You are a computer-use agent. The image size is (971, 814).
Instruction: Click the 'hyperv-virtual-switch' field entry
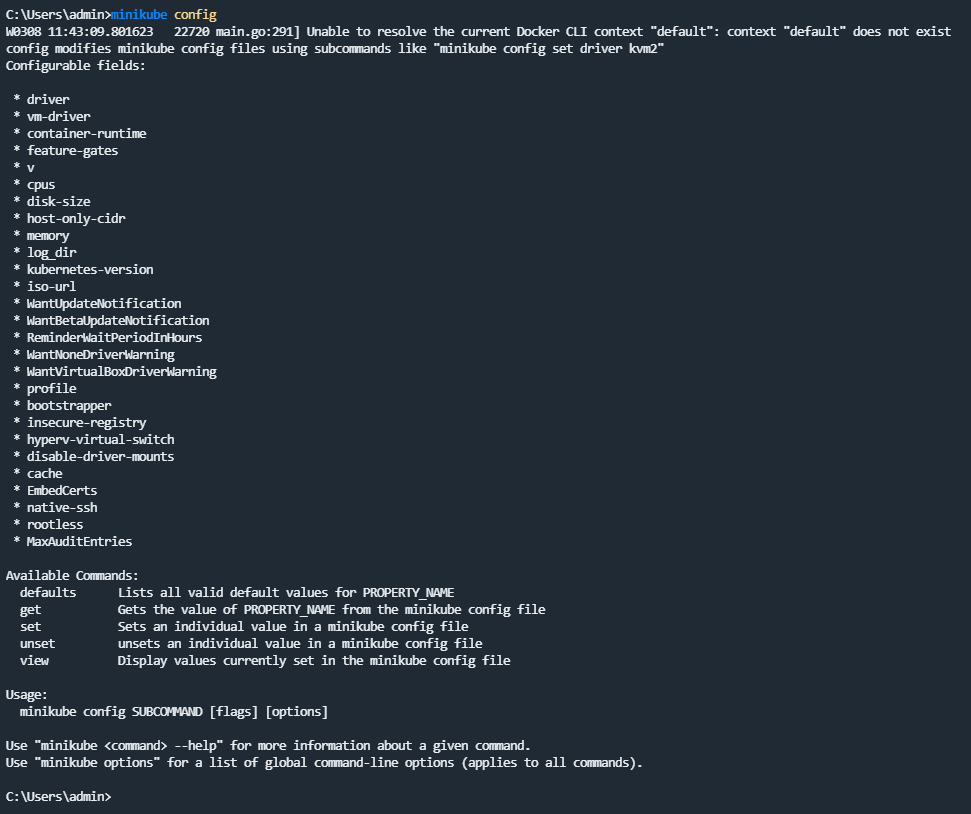(x=100, y=439)
